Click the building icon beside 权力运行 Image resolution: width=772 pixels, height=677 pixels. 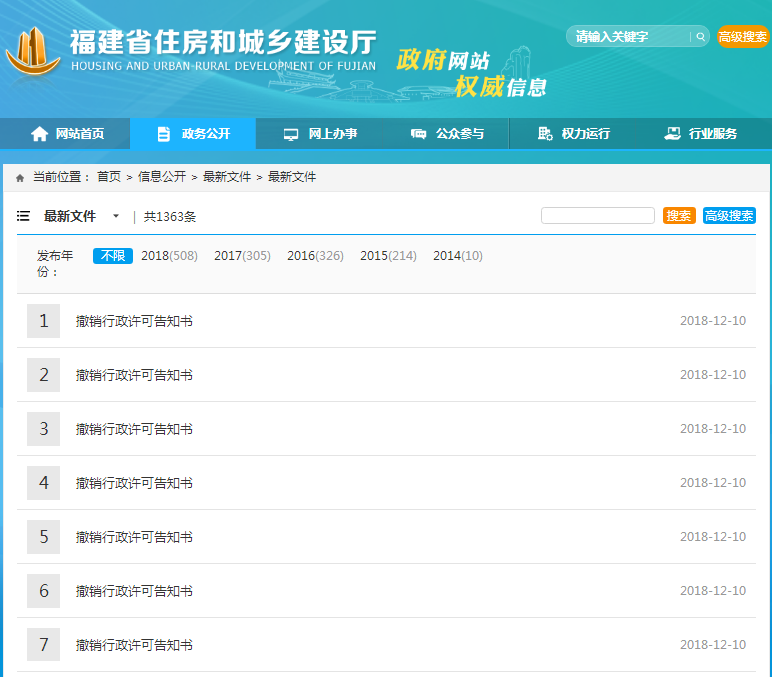pos(545,133)
